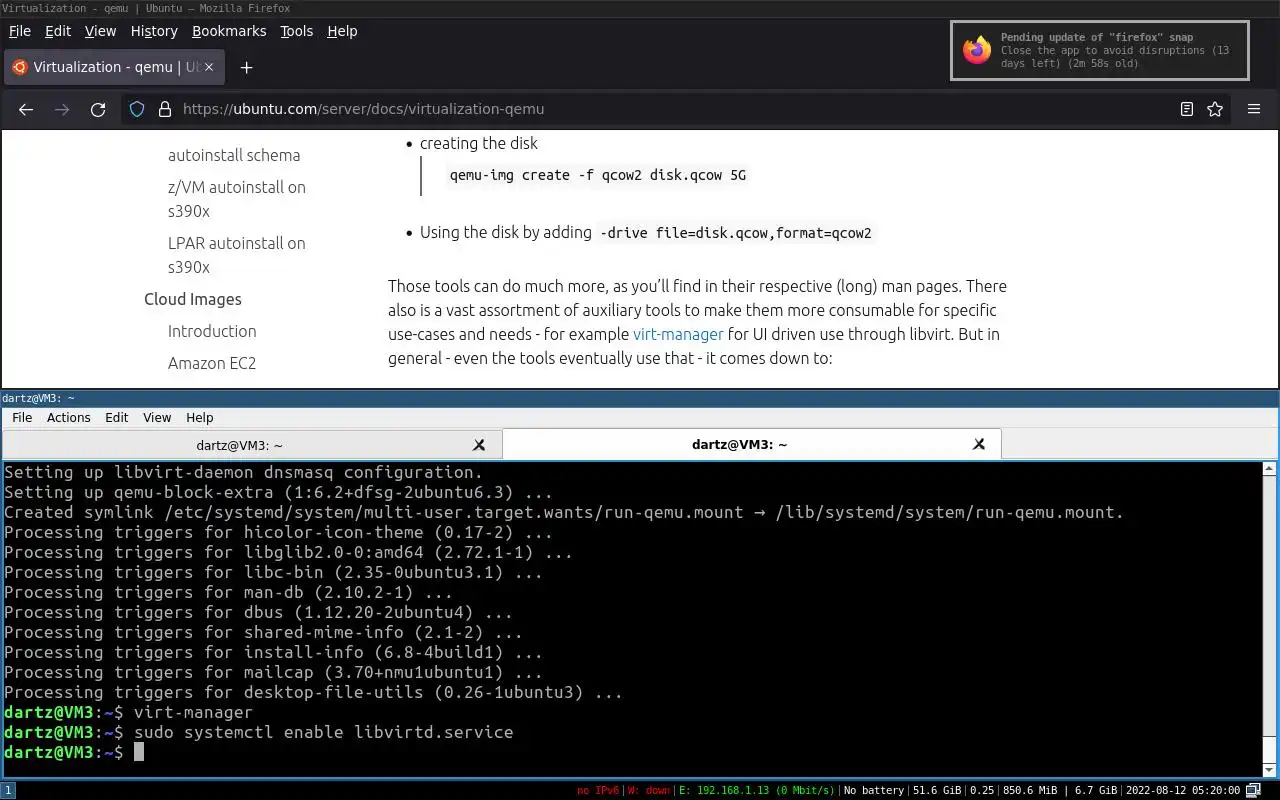This screenshot has height=800, width=1280.
Task: Click the -drive file=disk.qcow inline code
Action: (x=735, y=233)
